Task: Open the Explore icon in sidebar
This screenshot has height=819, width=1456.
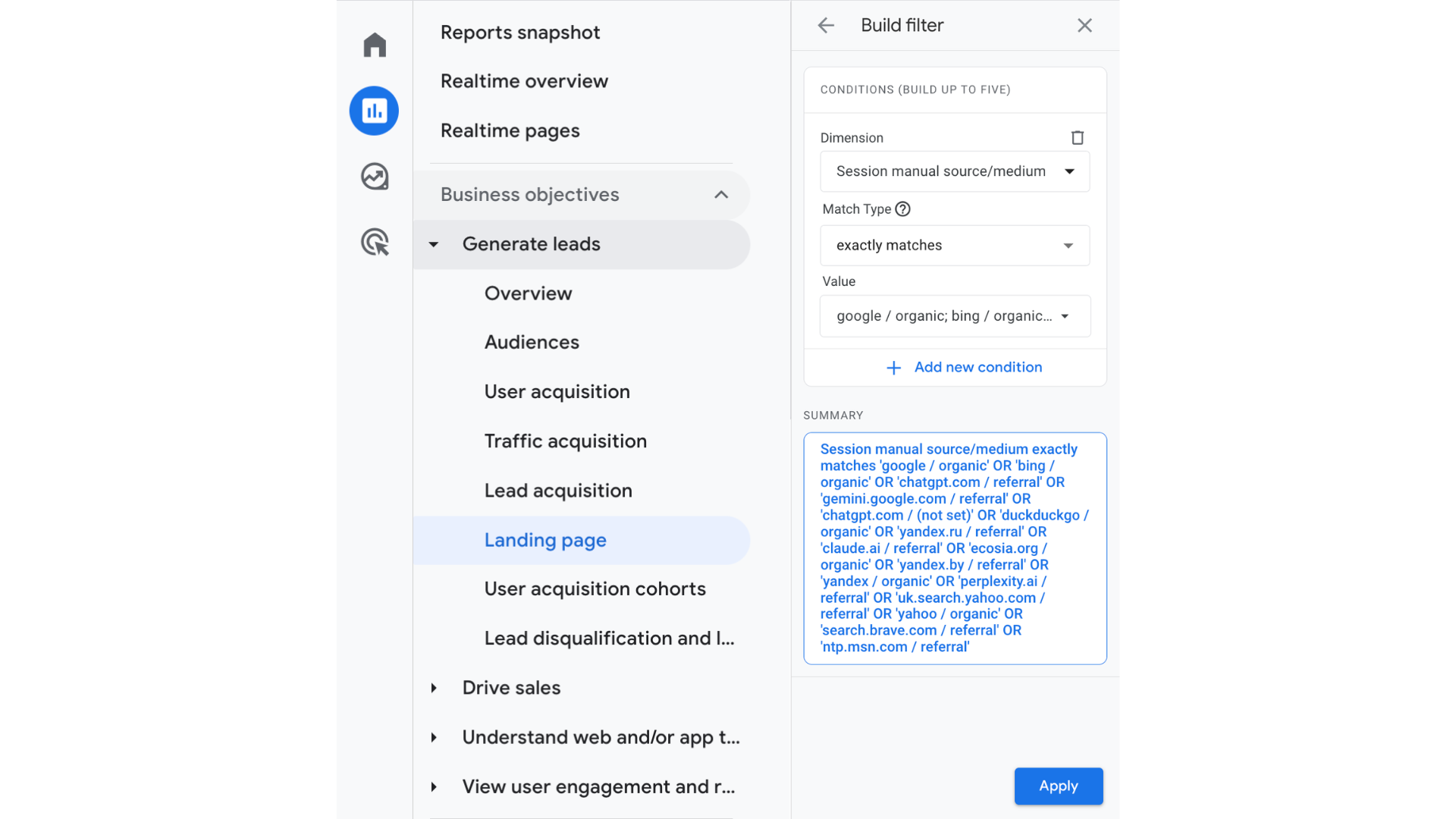Action: click(x=375, y=177)
